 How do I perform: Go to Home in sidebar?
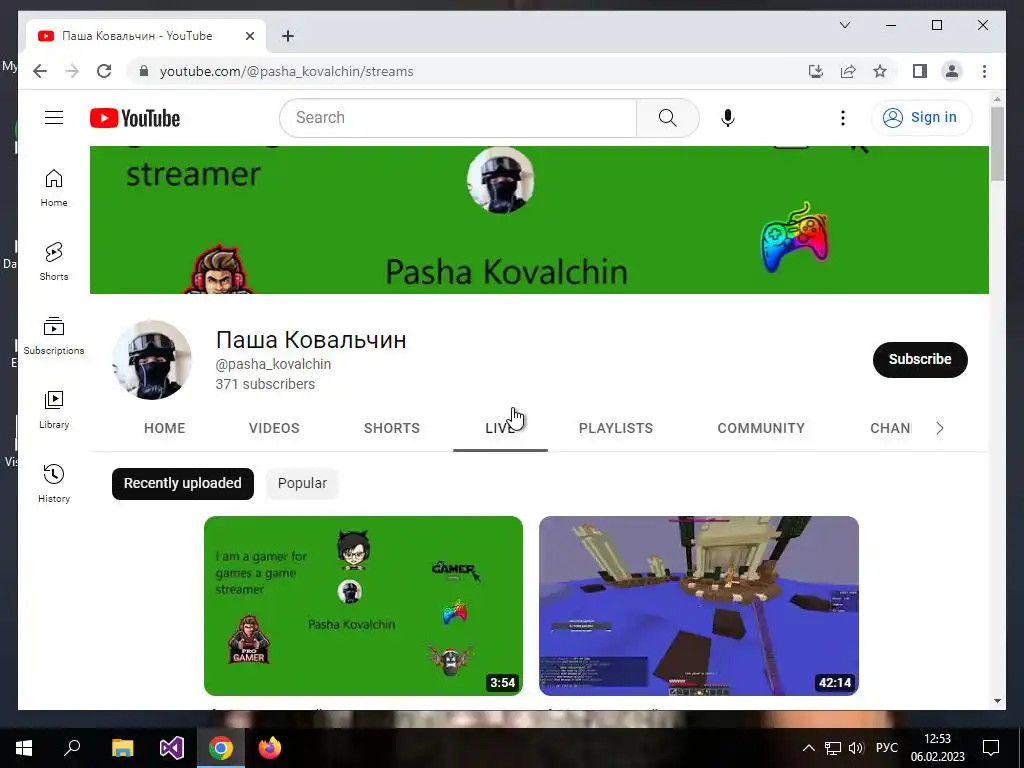point(54,188)
